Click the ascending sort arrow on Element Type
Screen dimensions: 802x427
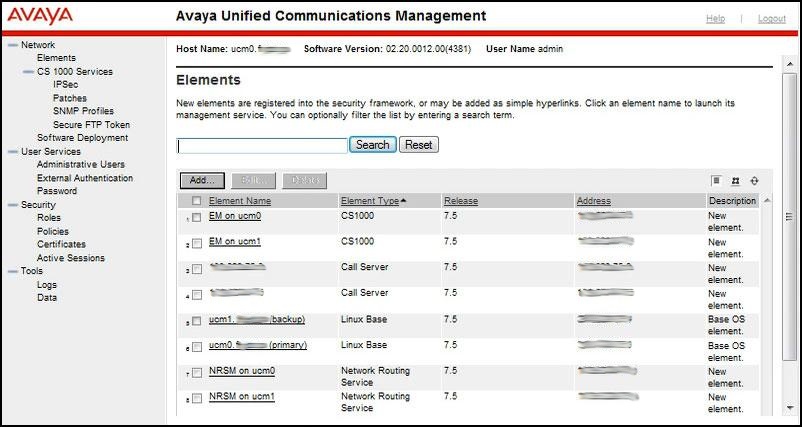pos(404,201)
